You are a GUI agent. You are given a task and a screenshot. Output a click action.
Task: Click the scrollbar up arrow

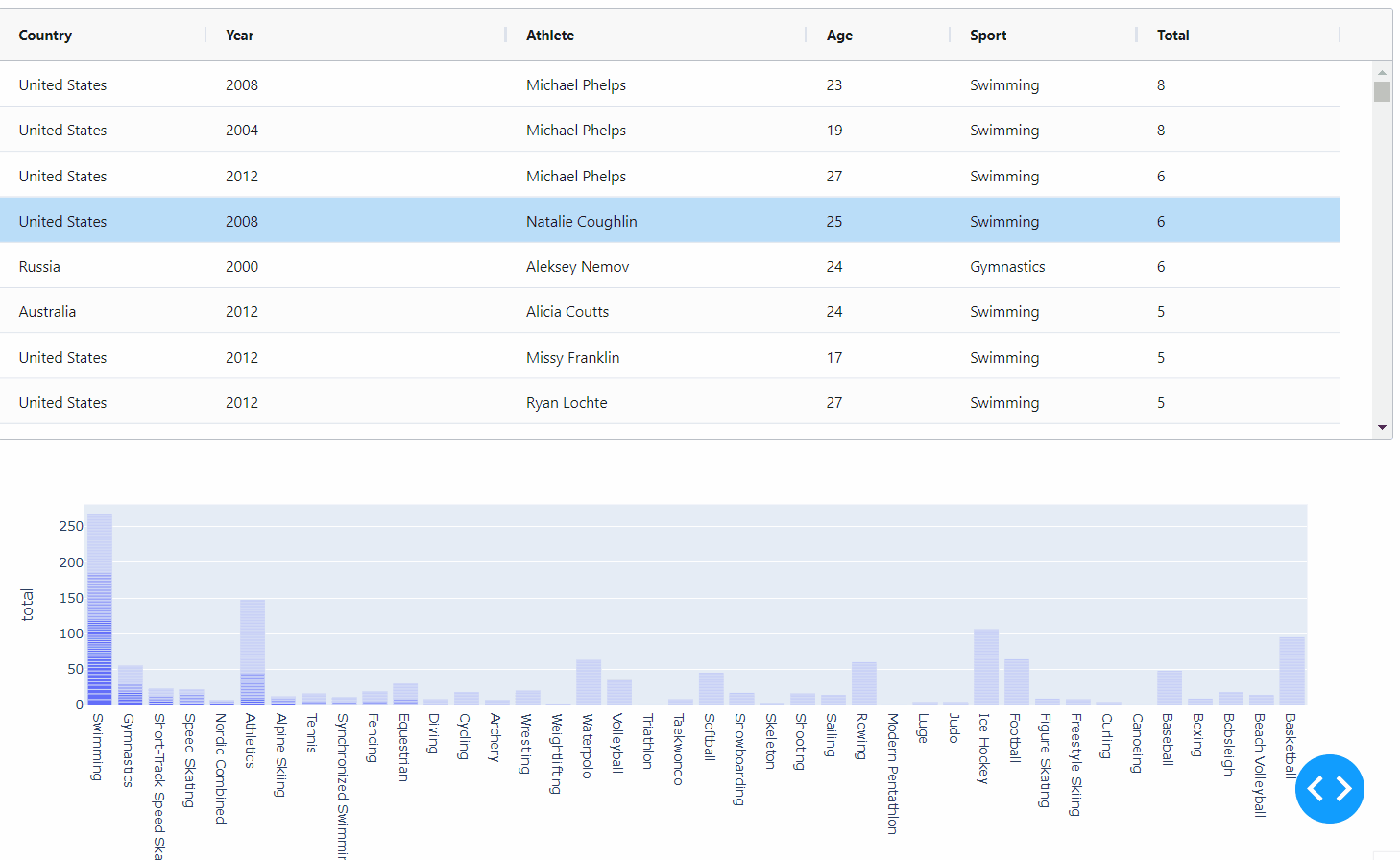pos(1383,71)
